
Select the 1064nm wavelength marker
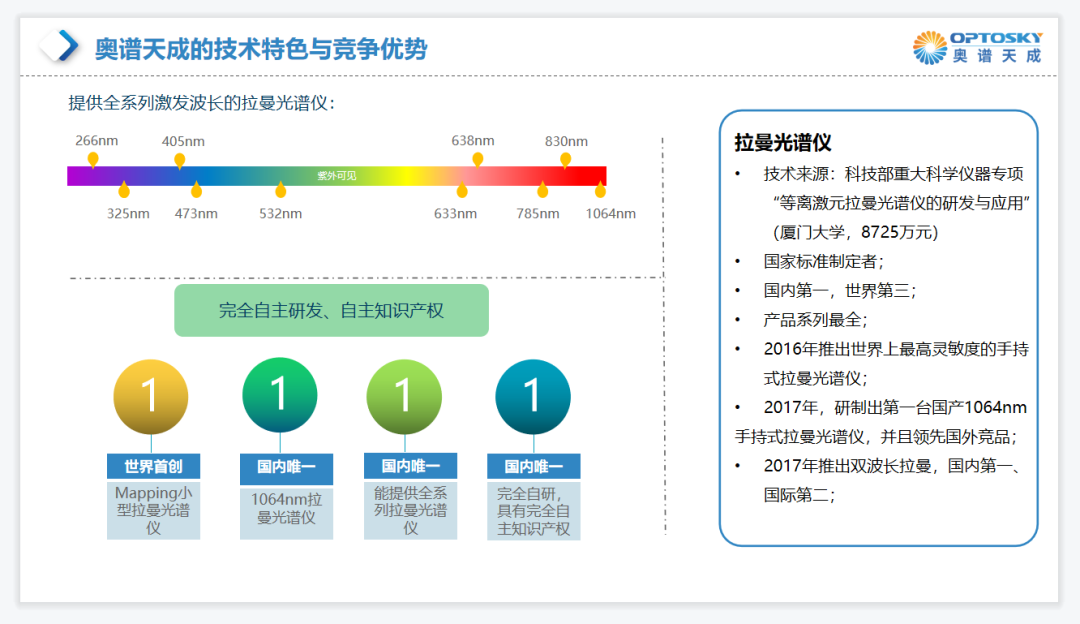click(601, 189)
